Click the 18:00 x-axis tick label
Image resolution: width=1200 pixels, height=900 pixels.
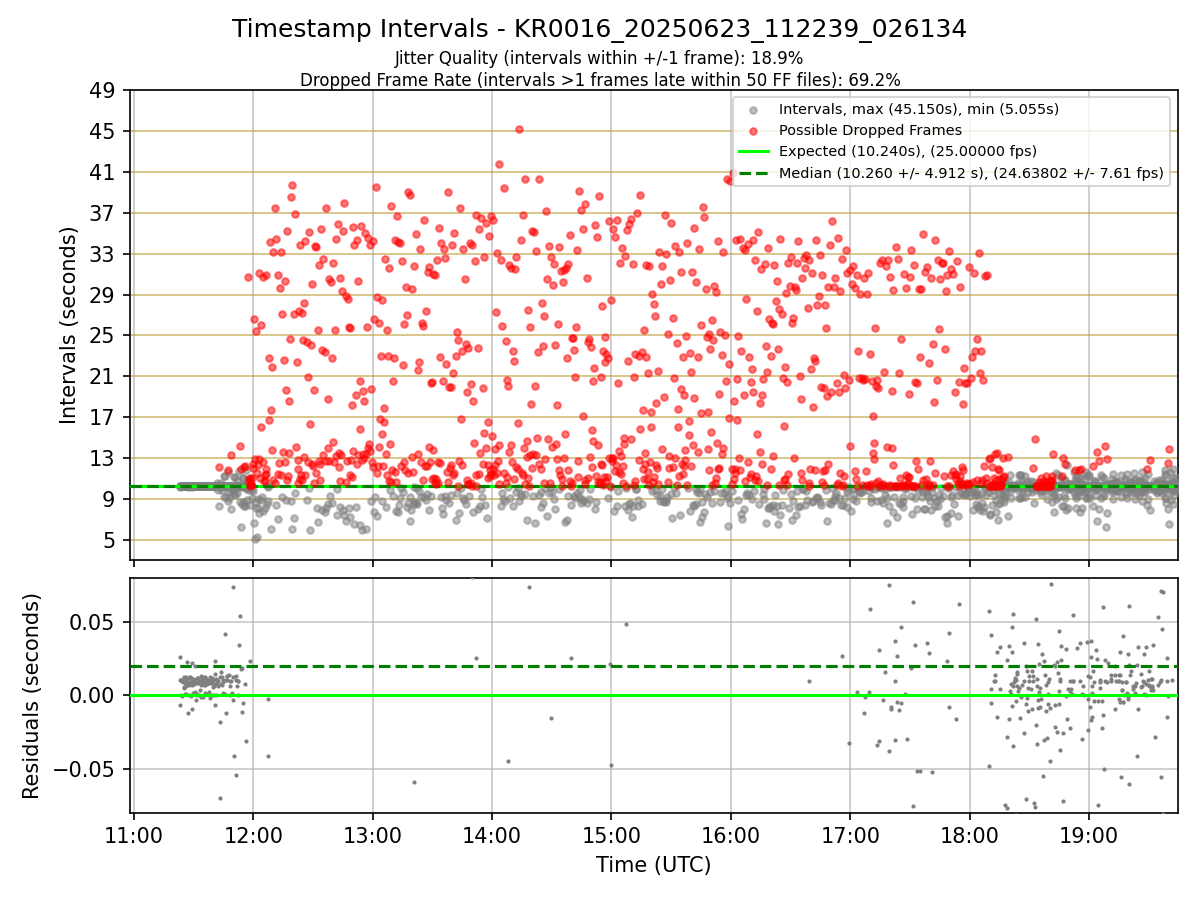pyautogui.click(x=969, y=835)
